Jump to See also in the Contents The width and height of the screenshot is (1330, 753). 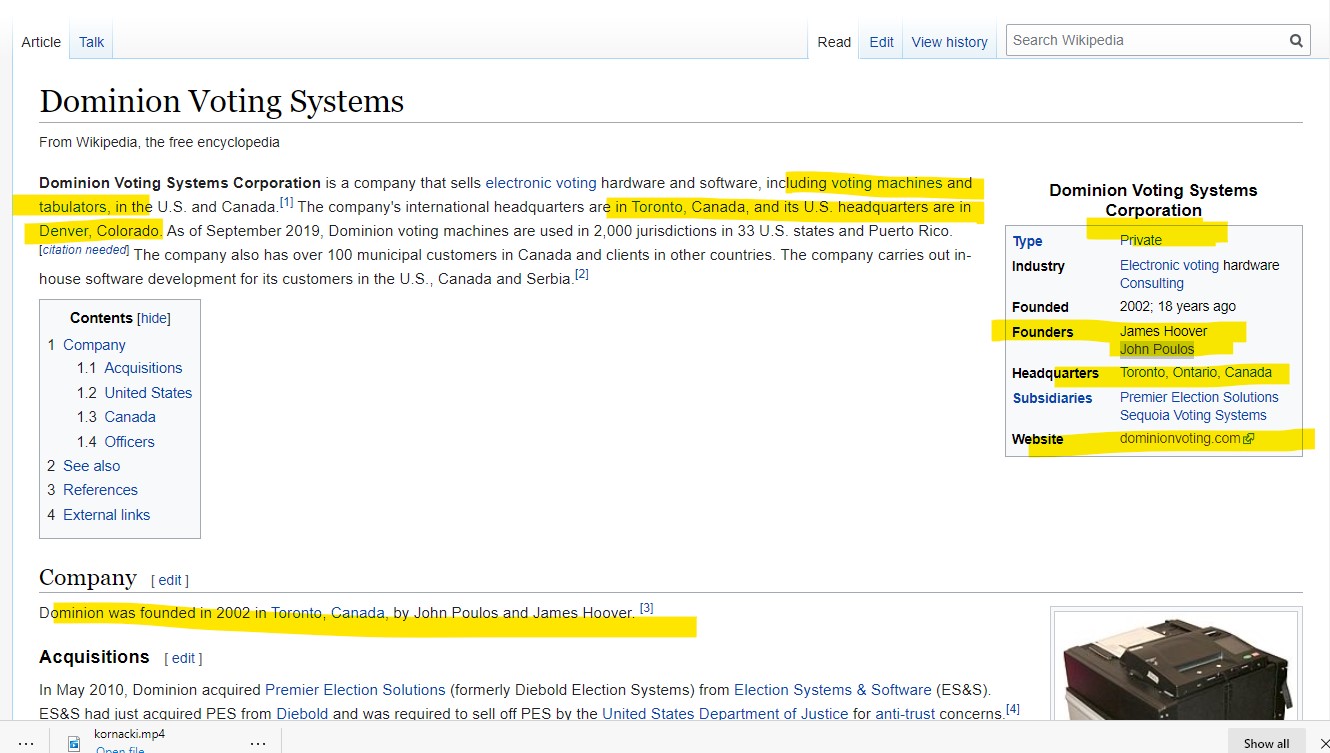91,466
